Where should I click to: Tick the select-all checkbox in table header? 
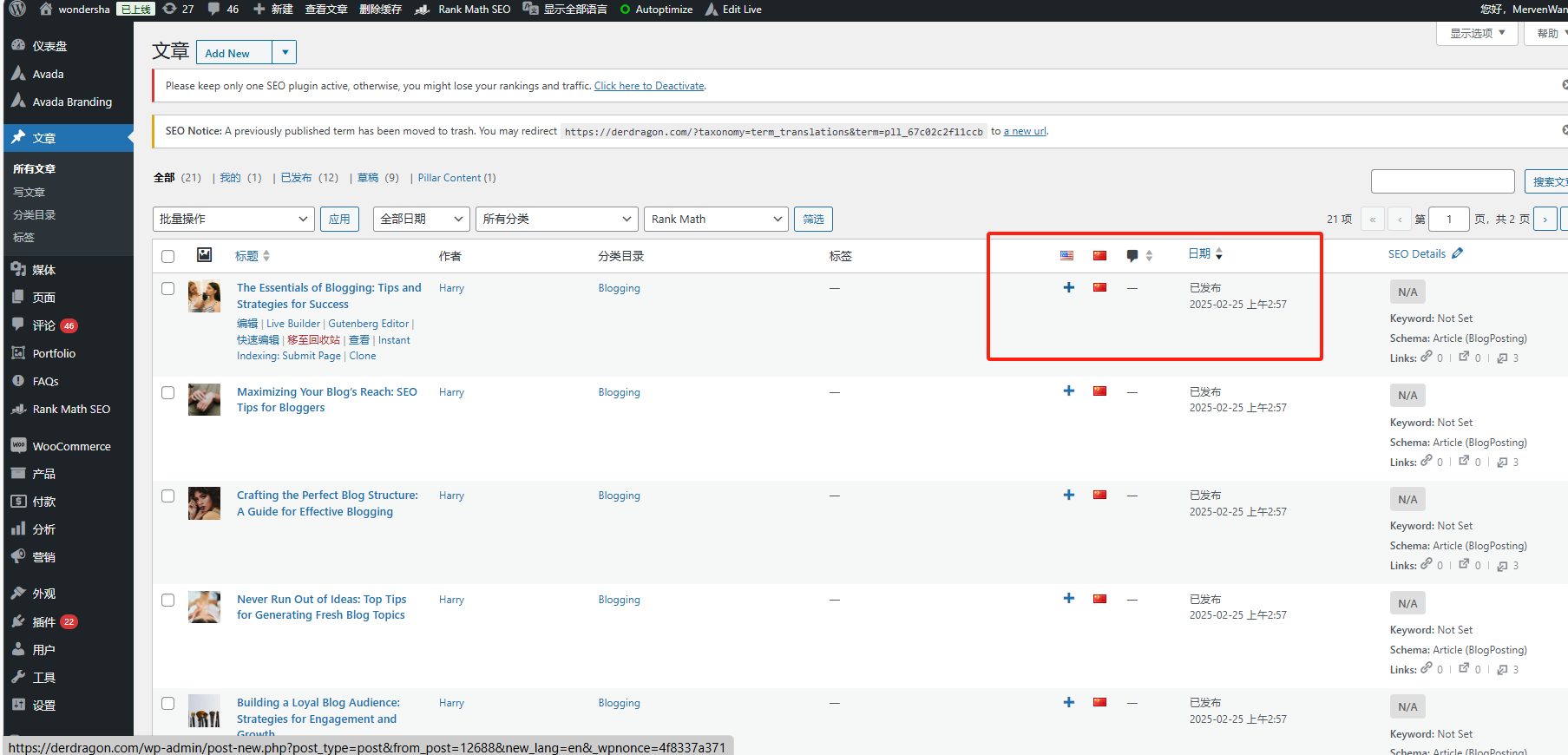click(168, 256)
